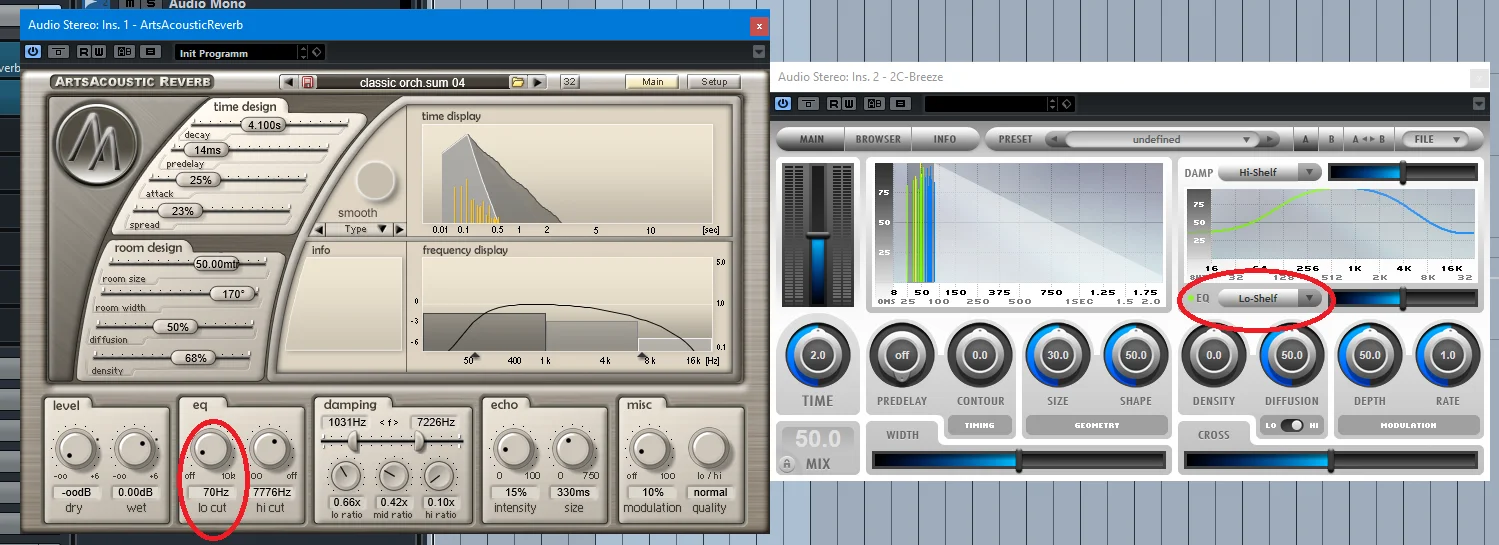
Task: Go to next preset in ArtsAcoustic Reverb
Action: tap(538, 82)
